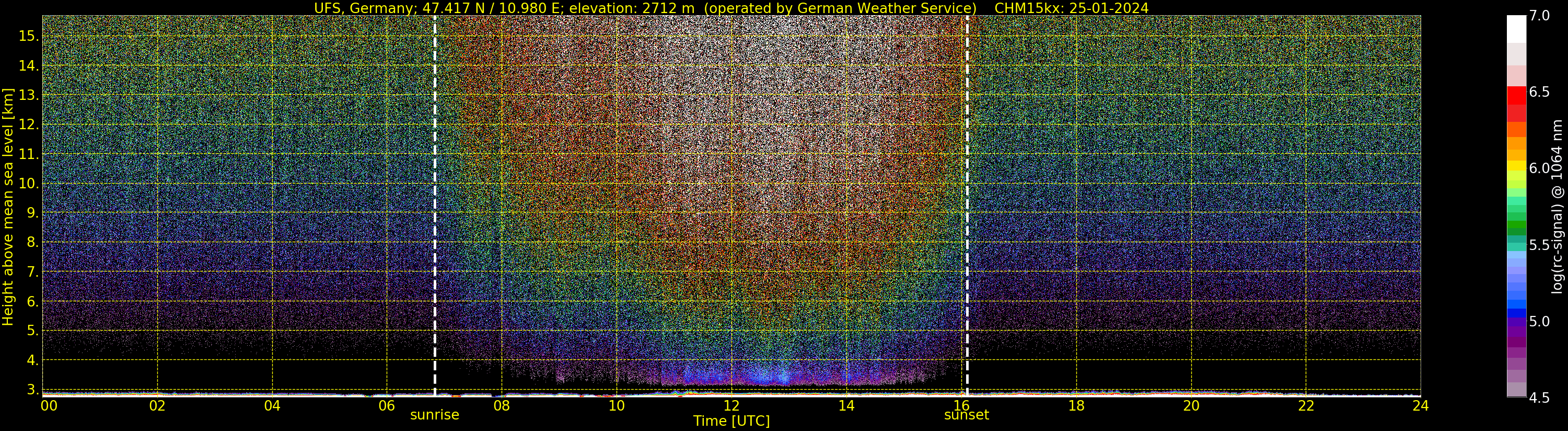1568x431 pixels.
Task: Click the 'sunrise' label below the axis
Action: click(435, 415)
